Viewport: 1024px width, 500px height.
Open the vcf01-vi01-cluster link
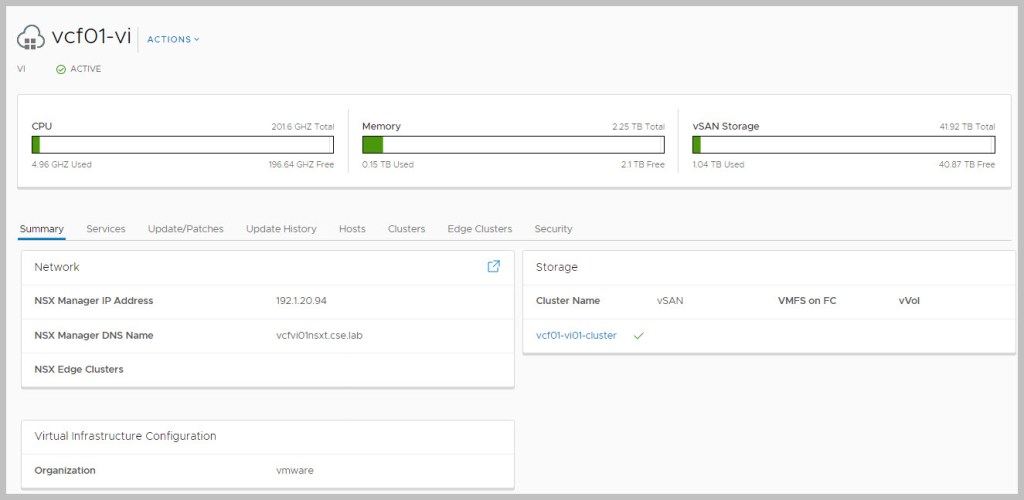pyautogui.click(x=576, y=336)
